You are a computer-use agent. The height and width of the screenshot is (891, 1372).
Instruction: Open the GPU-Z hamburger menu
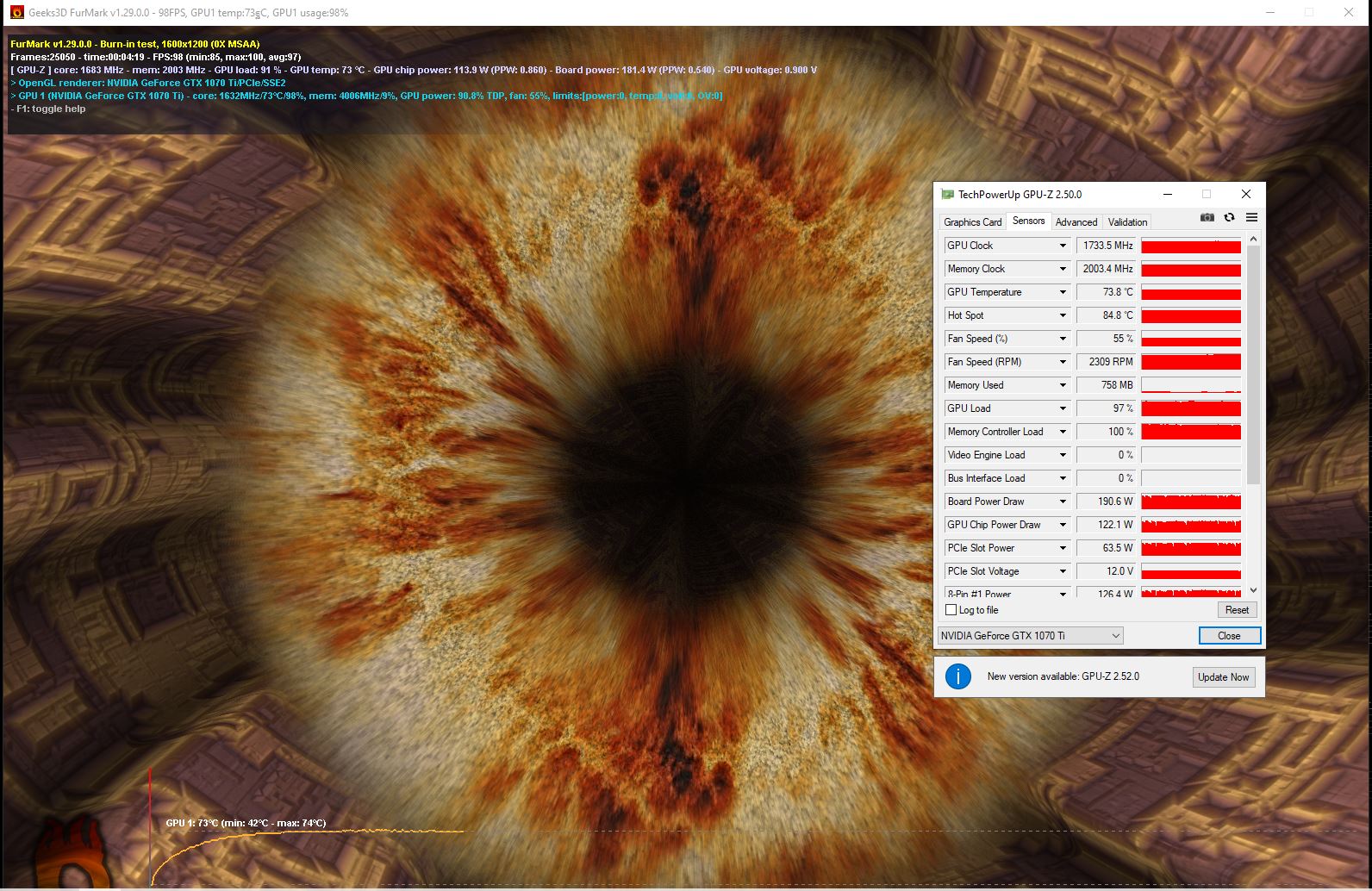(1251, 218)
